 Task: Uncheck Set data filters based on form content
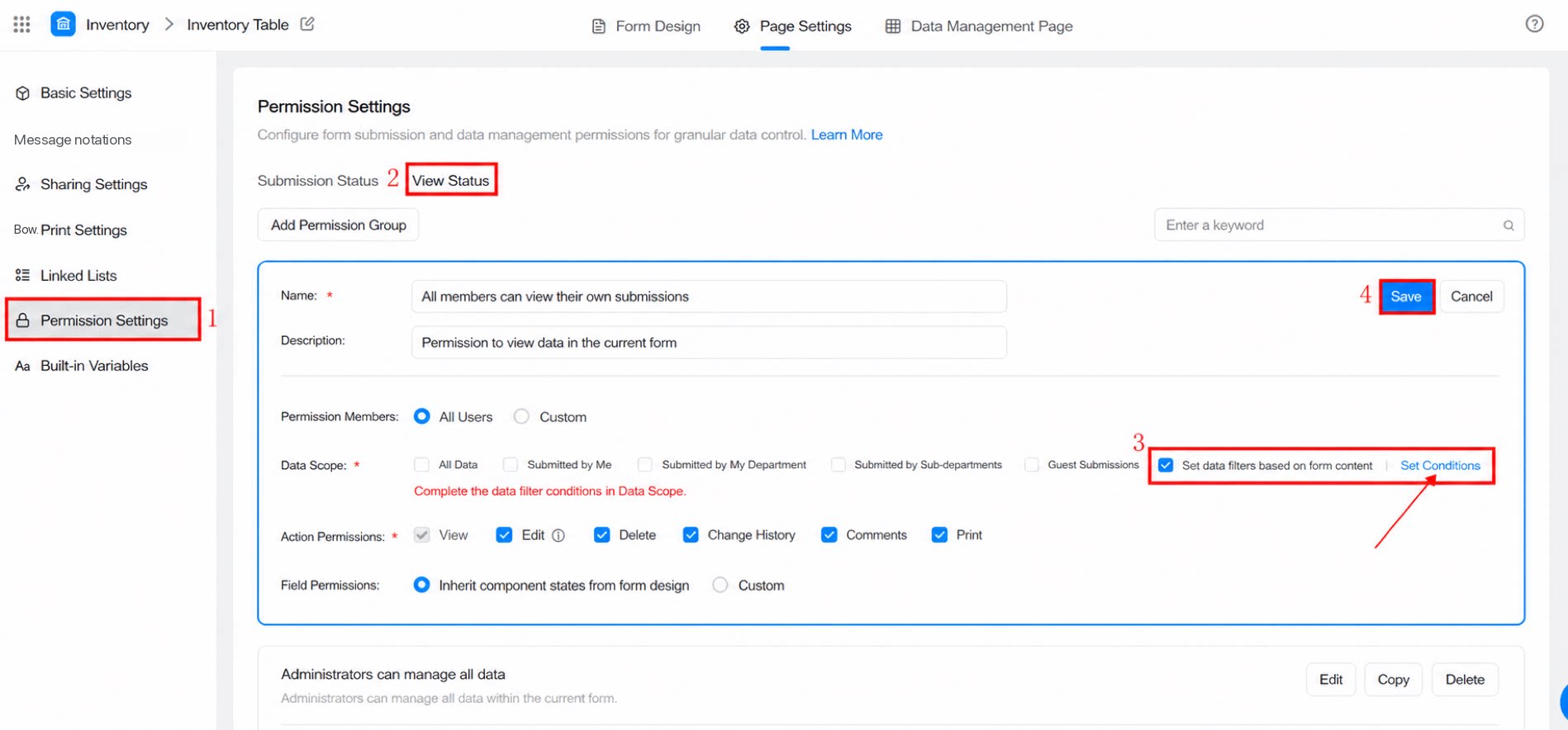coord(1166,466)
